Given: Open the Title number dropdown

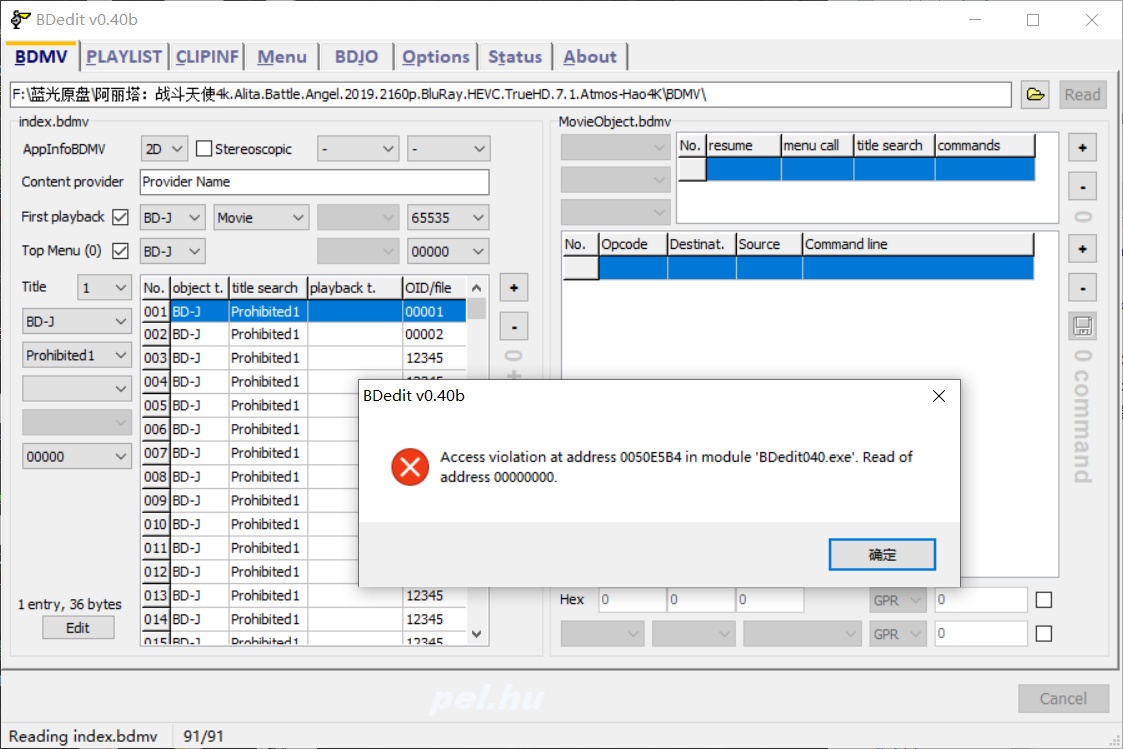Looking at the screenshot, I should 104,288.
